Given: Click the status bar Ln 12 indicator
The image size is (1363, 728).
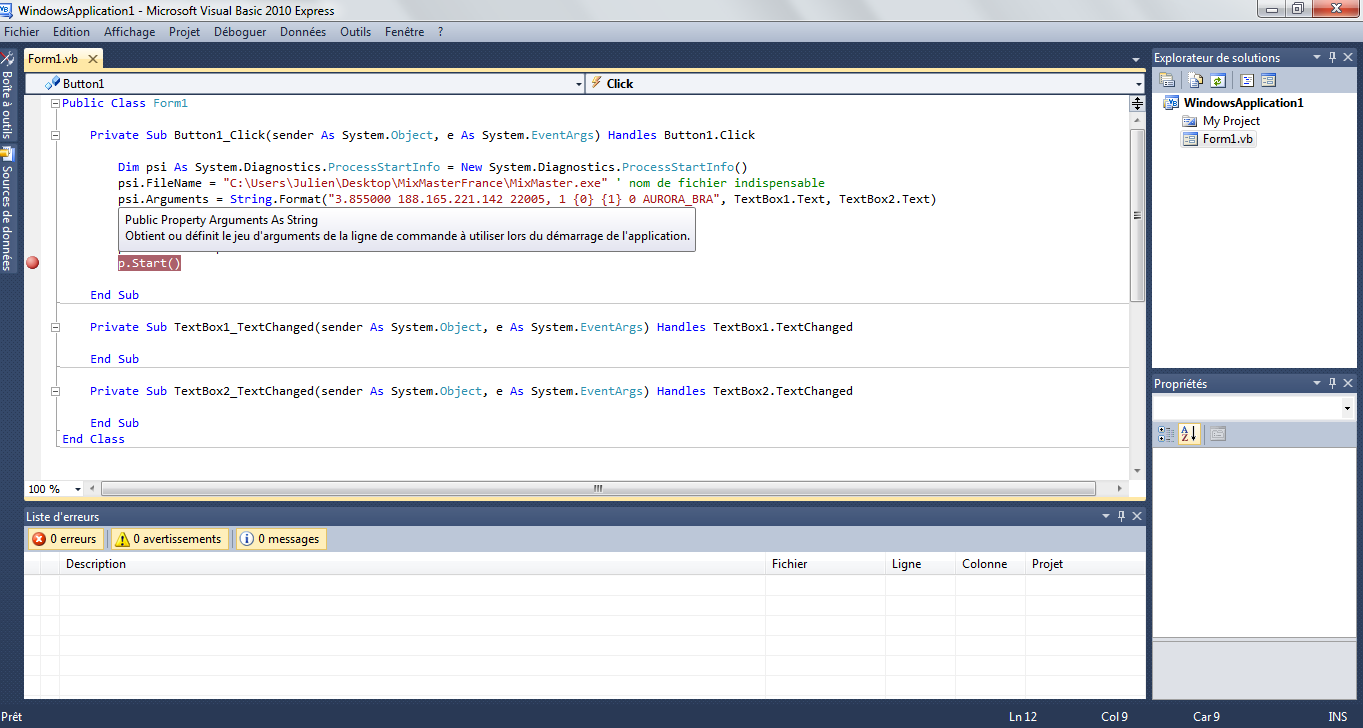Looking at the screenshot, I should pyautogui.click(x=1023, y=716).
